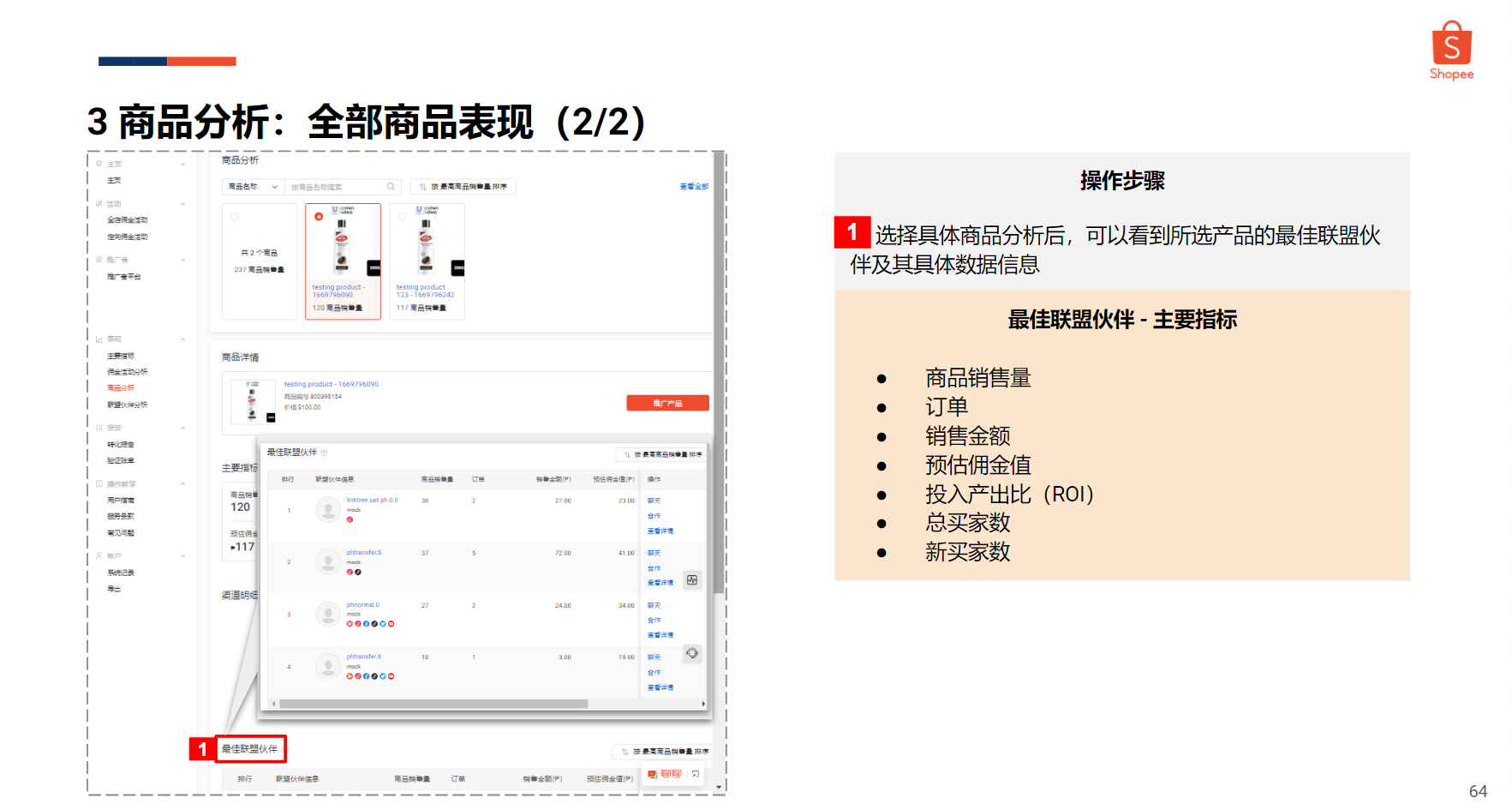Open sort dropdown in 最佳联盟伙伴 popup

coord(660,454)
